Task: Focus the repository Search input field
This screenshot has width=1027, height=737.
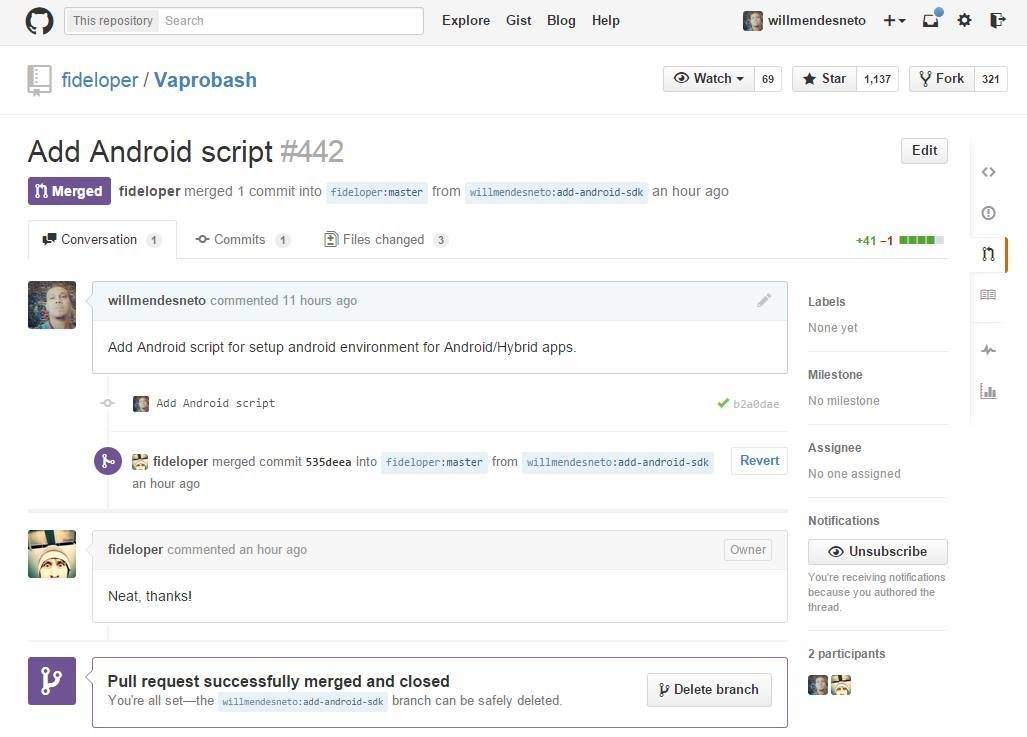Action: click(x=290, y=21)
